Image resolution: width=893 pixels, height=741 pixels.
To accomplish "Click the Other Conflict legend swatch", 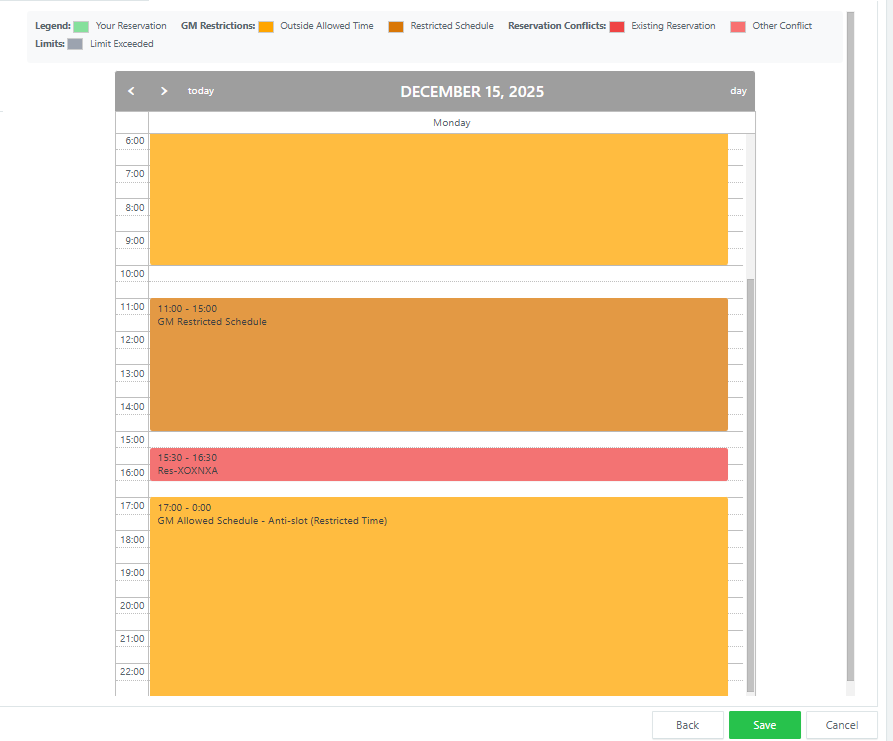I will pyautogui.click(x=738, y=26).
